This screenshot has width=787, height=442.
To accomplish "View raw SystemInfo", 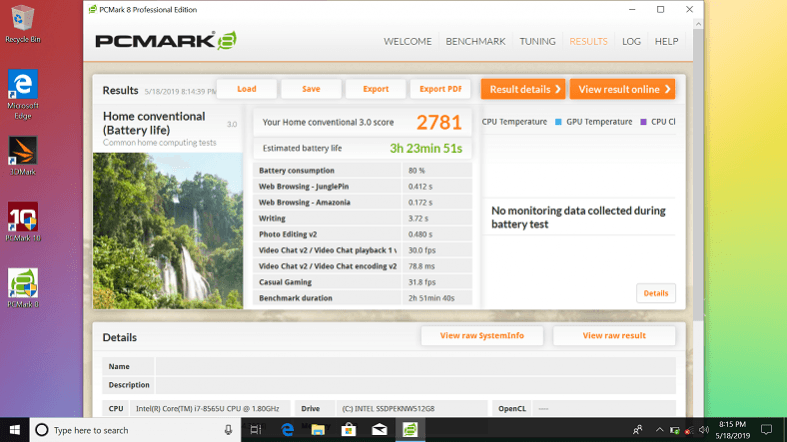I will point(482,336).
